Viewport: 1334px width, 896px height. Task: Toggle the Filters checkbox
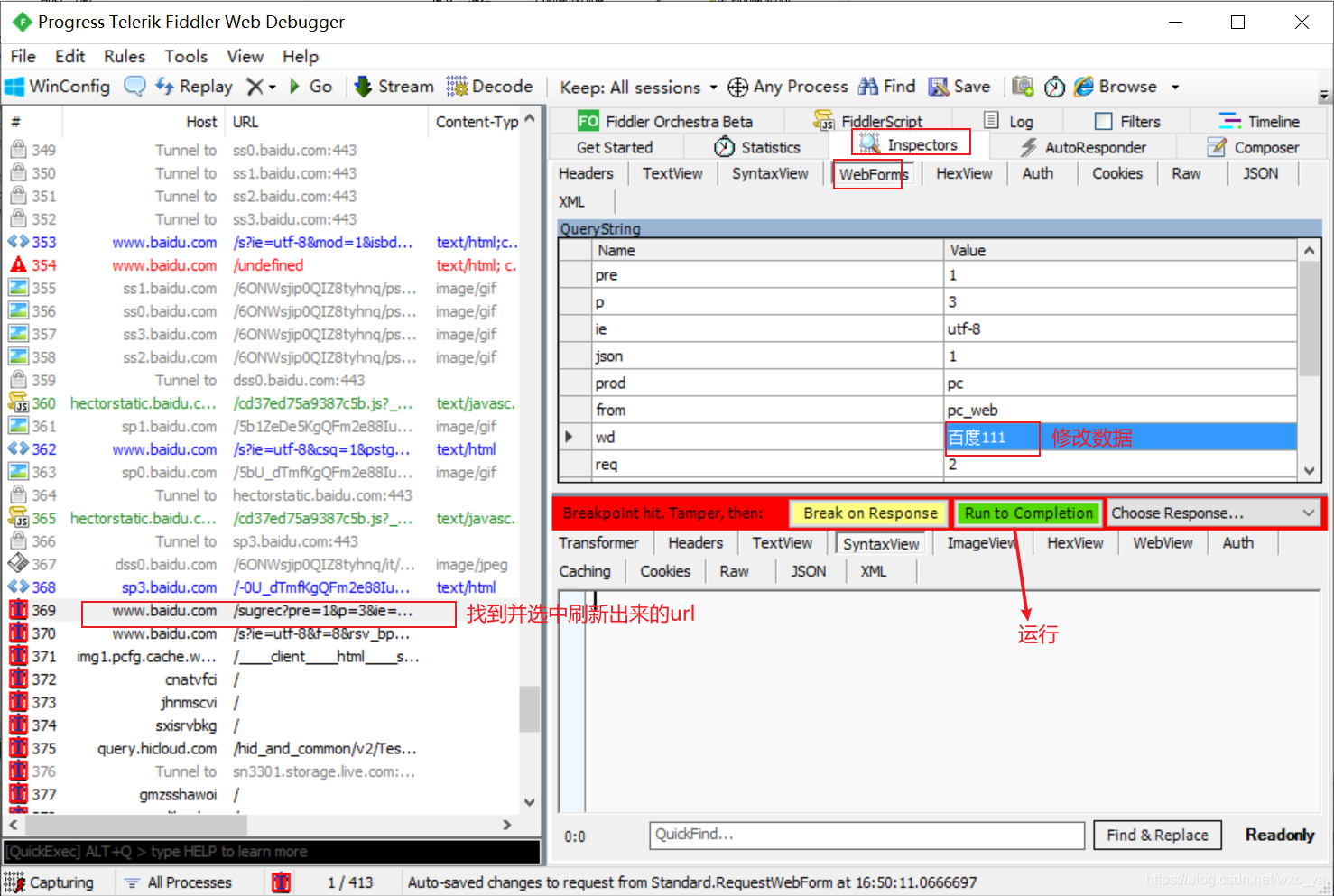point(1103,122)
